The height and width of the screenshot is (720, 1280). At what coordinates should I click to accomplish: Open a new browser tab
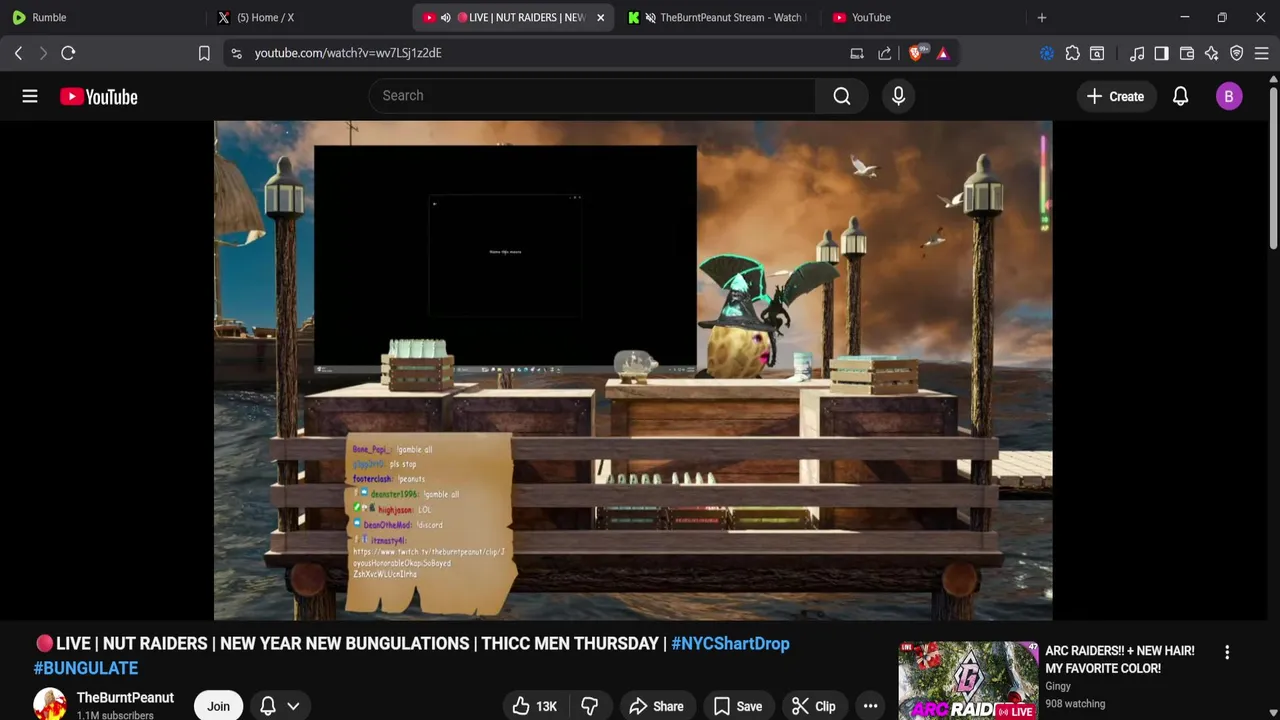tap(1041, 17)
